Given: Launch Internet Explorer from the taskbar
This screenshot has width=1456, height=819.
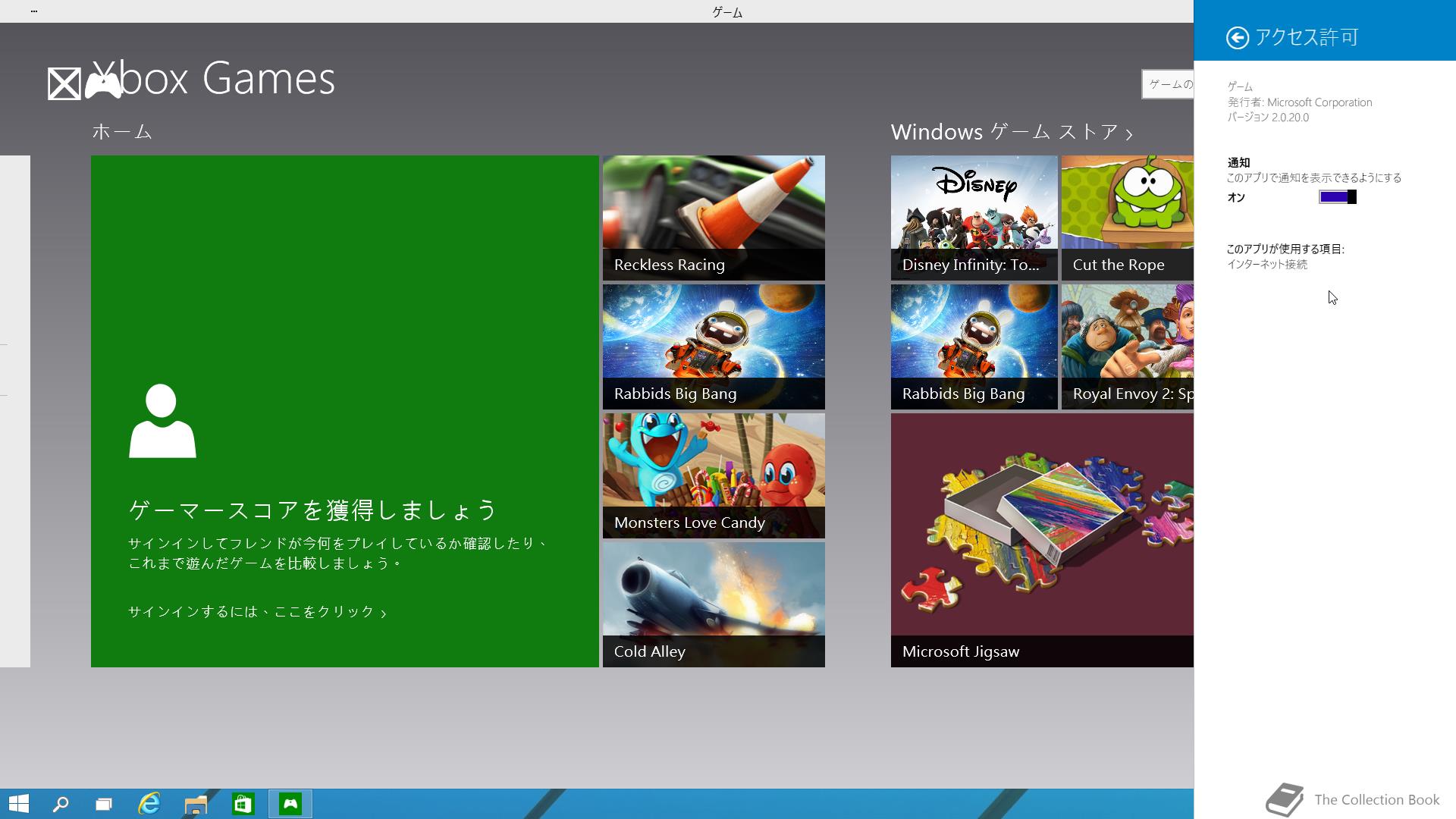Looking at the screenshot, I should pos(149,804).
